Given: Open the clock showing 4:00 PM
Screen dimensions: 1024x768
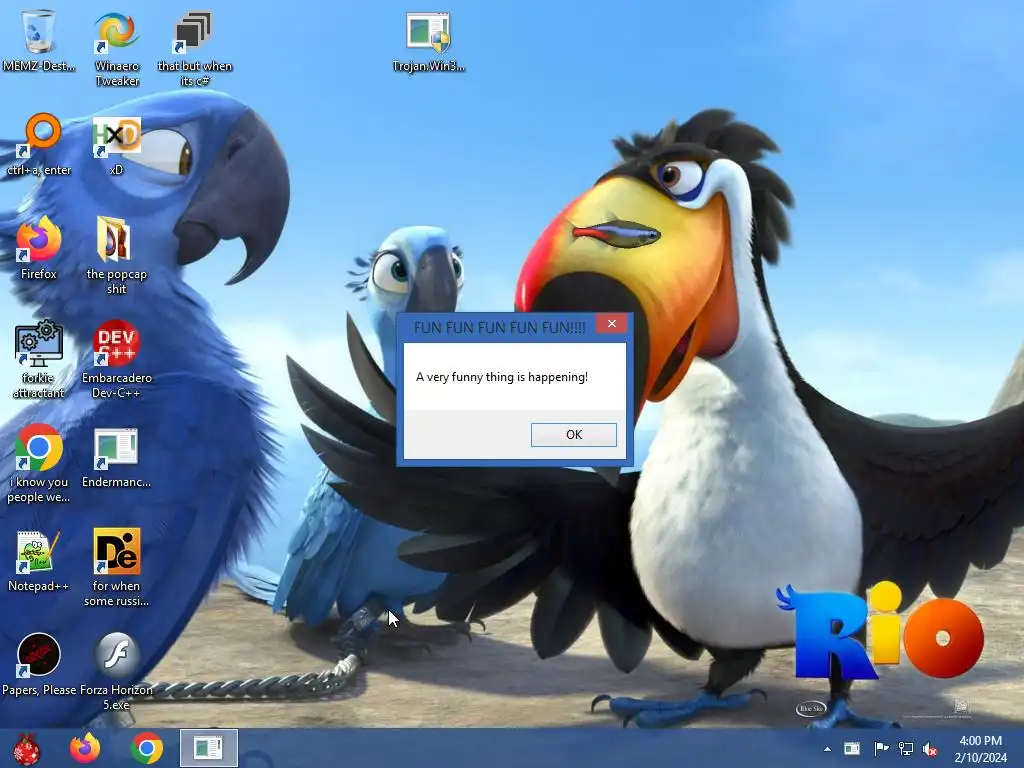Looking at the screenshot, I should click(980, 749).
